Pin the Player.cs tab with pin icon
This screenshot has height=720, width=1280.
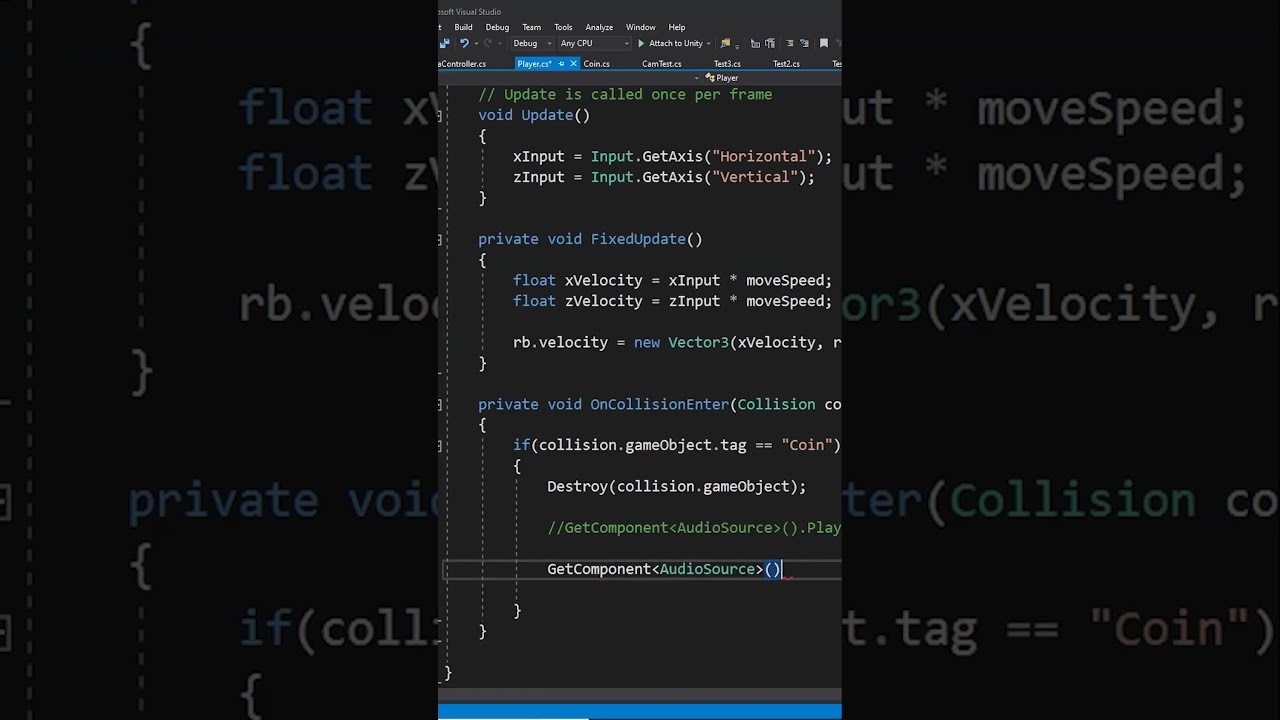pos(561,64)
